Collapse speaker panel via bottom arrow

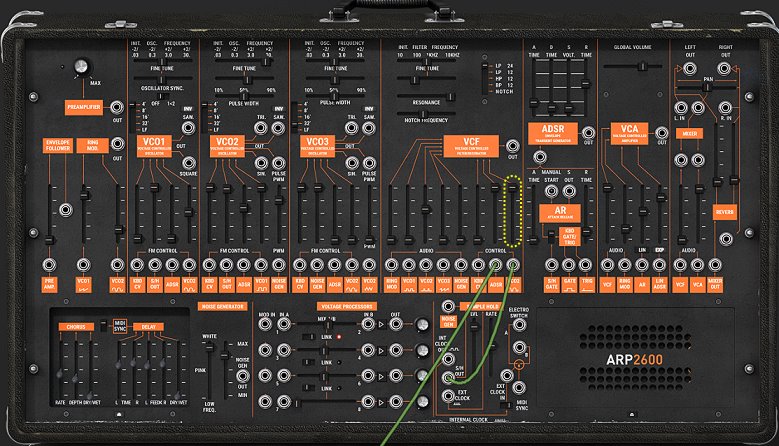632,414
